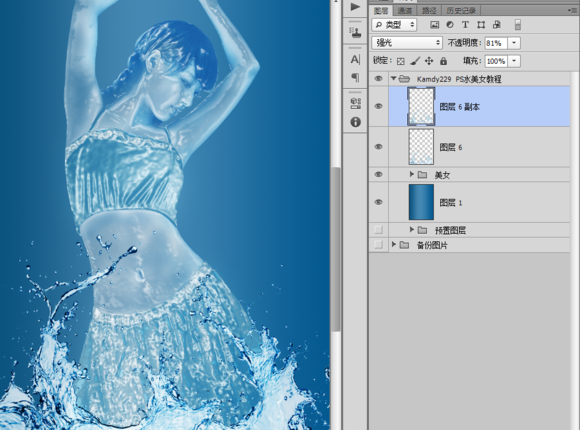This screenshot has width=580, height=430.
Task: Open the 强光 blend mode dropdown
Action: [x=407, y=43]
